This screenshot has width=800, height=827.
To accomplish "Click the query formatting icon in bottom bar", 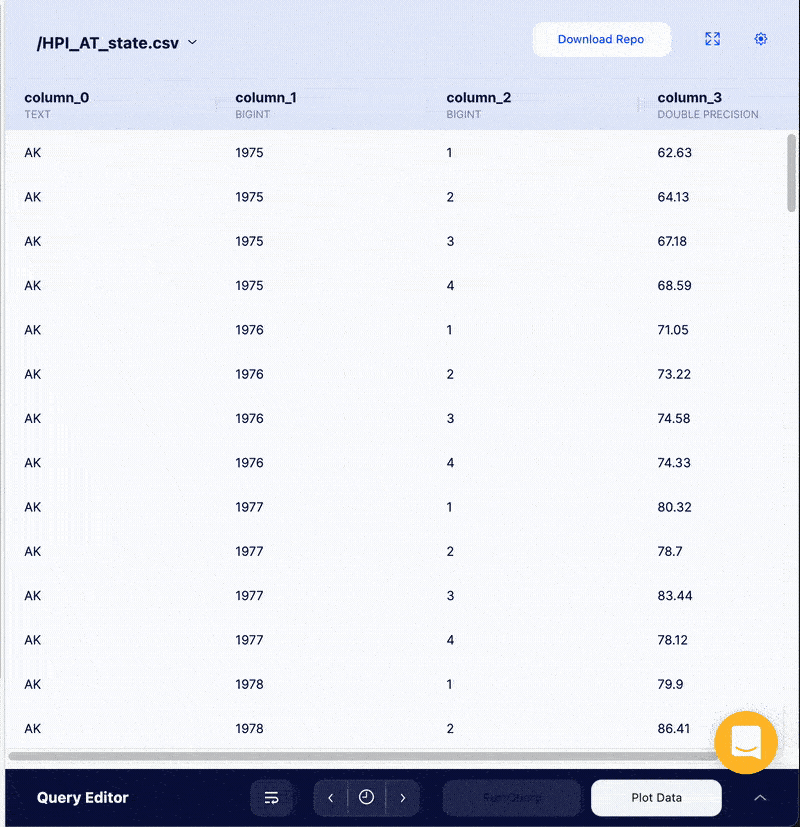I will pos(271,797).
